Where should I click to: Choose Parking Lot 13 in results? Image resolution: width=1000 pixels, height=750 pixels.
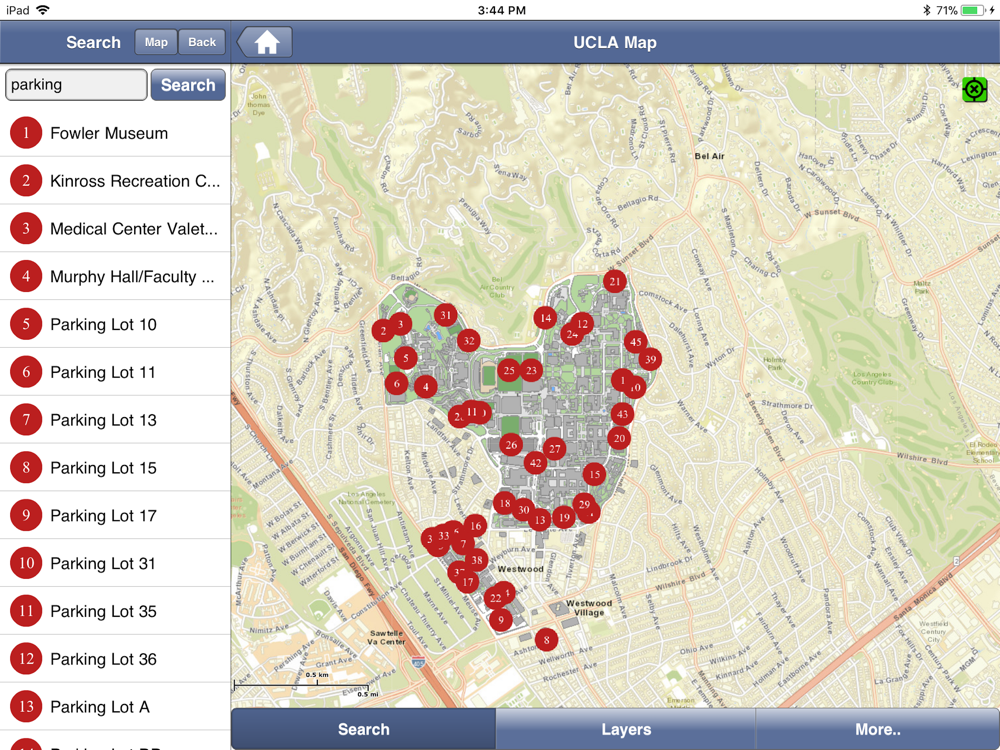pyautogui.click(x=115, y=420)
